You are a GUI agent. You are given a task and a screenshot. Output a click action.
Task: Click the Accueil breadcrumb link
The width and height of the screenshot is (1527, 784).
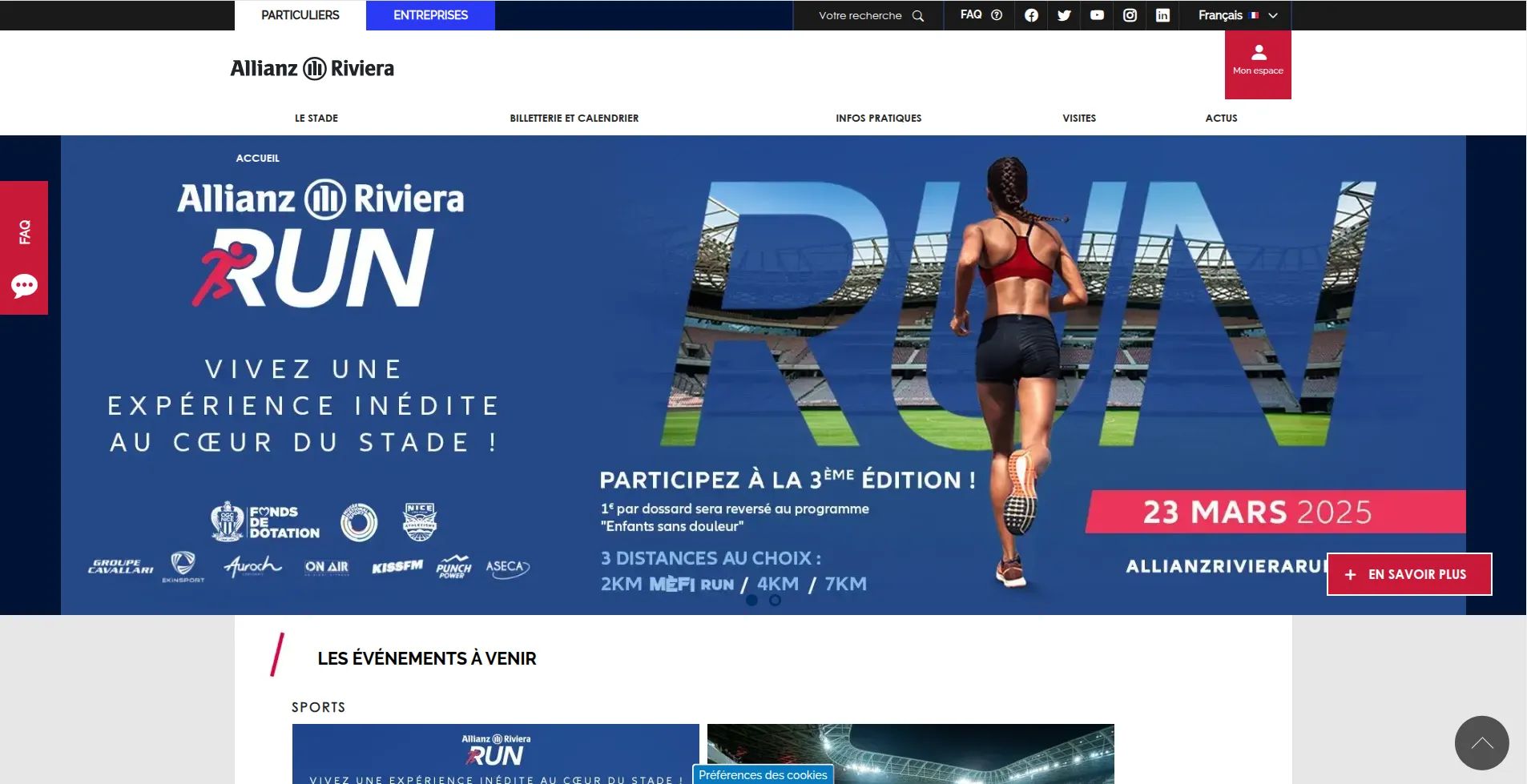pos(258,159)
